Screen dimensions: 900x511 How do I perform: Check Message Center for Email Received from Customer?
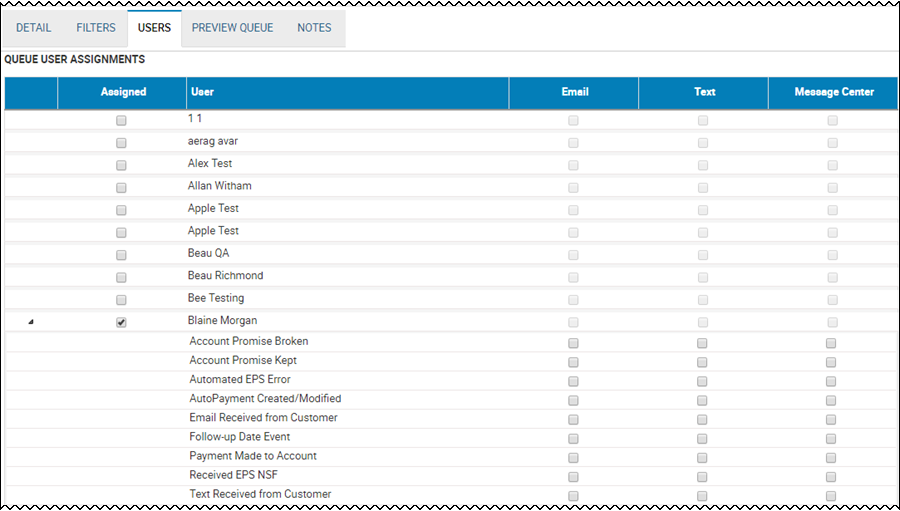tap(831, 420)
